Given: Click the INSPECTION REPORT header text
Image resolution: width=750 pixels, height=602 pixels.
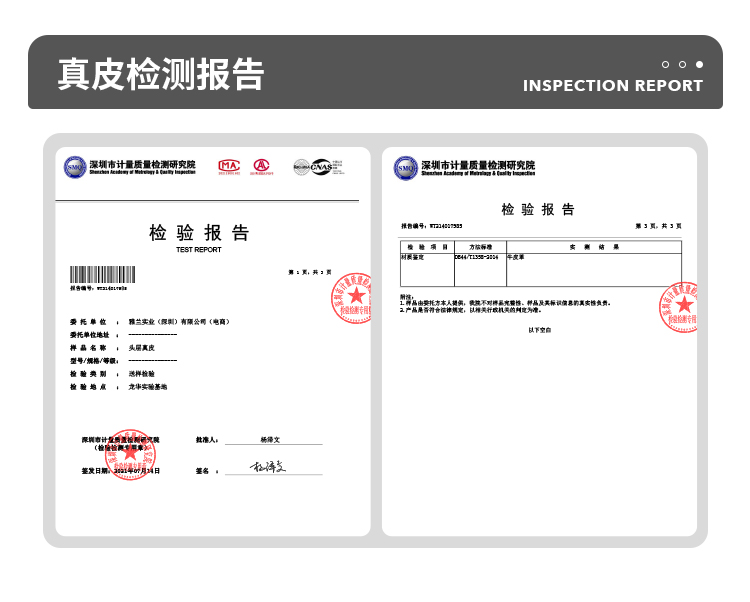Looking at the screenshot, I should pos(613,86).
